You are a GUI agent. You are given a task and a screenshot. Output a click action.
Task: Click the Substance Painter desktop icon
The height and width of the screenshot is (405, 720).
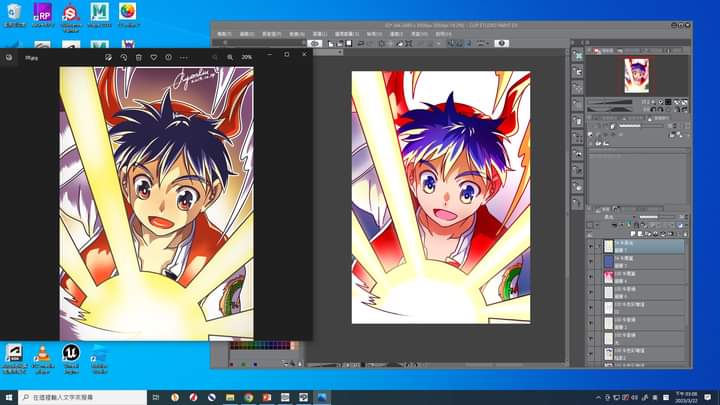pos(71,17)
